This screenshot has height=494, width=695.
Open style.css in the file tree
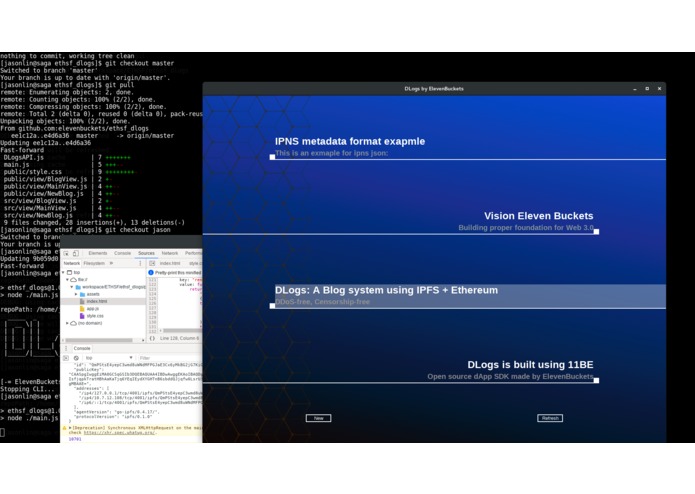(x=92, y=316)
